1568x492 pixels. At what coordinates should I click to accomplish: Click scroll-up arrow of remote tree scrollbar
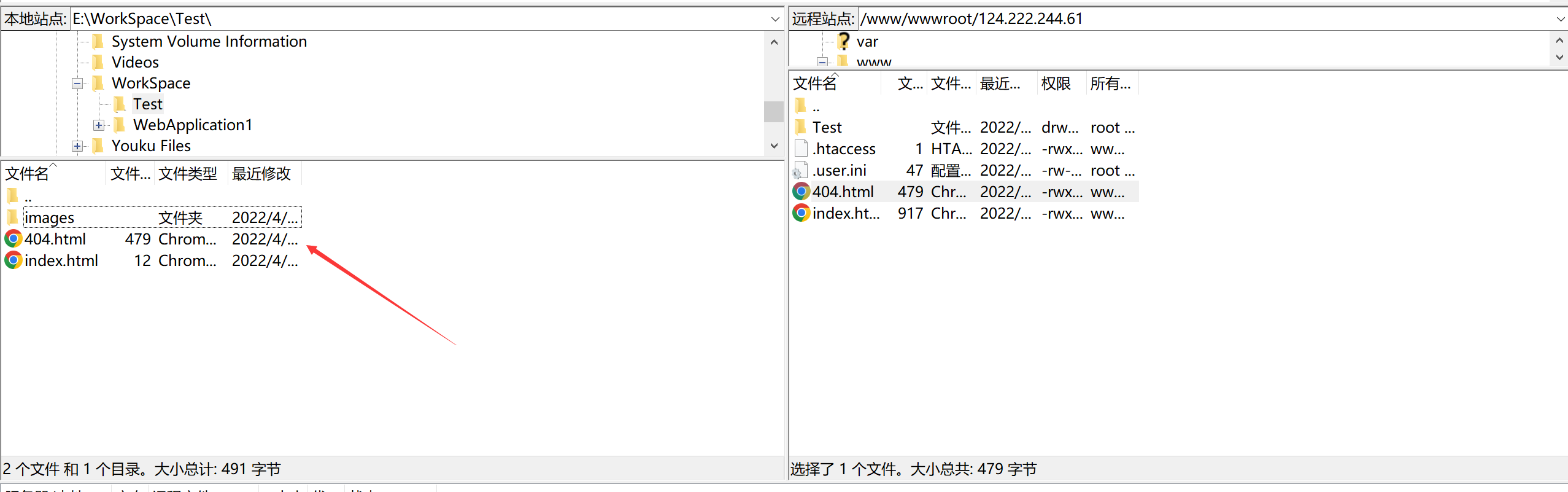pyautogui.click(x=1559, y=41)
